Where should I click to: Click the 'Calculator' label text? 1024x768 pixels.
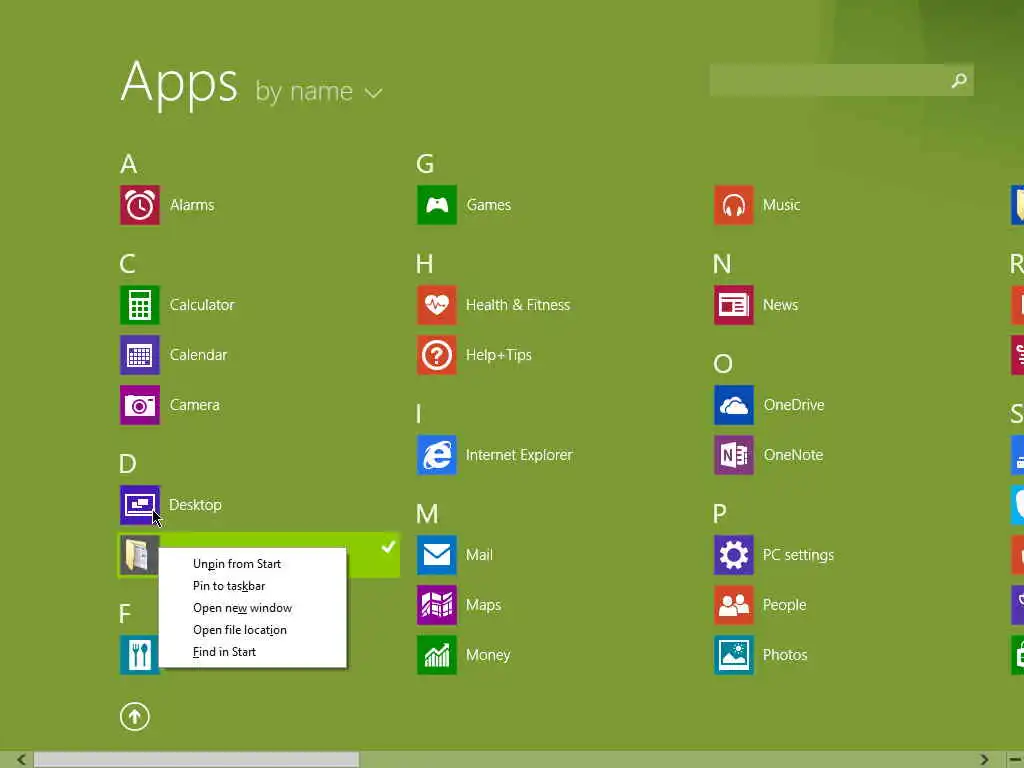coord(202,305)
